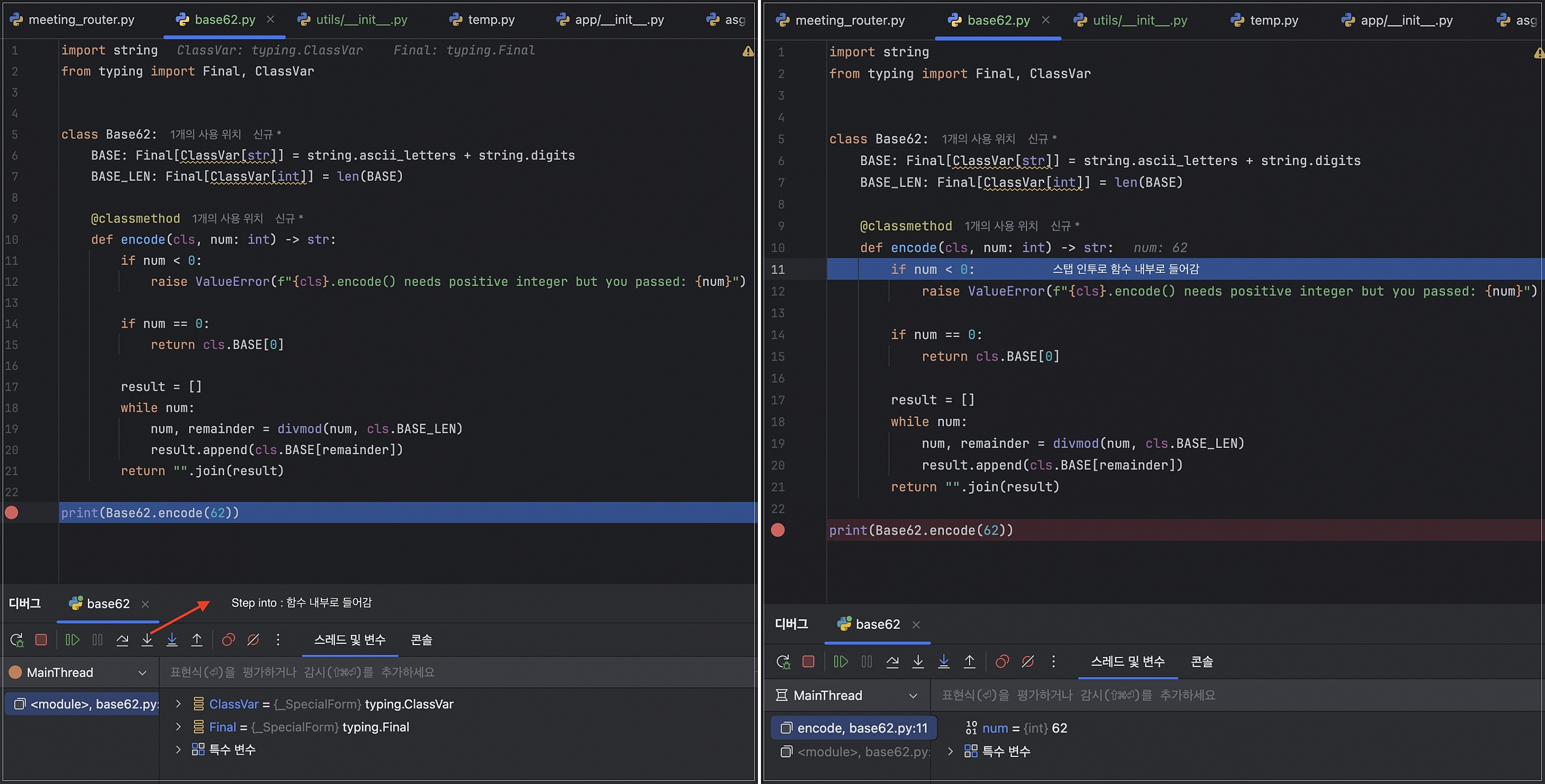This screenshot has width=1545, height=784.
Task: Open more debug actions in right toolbar
Action: [1053, 662]
